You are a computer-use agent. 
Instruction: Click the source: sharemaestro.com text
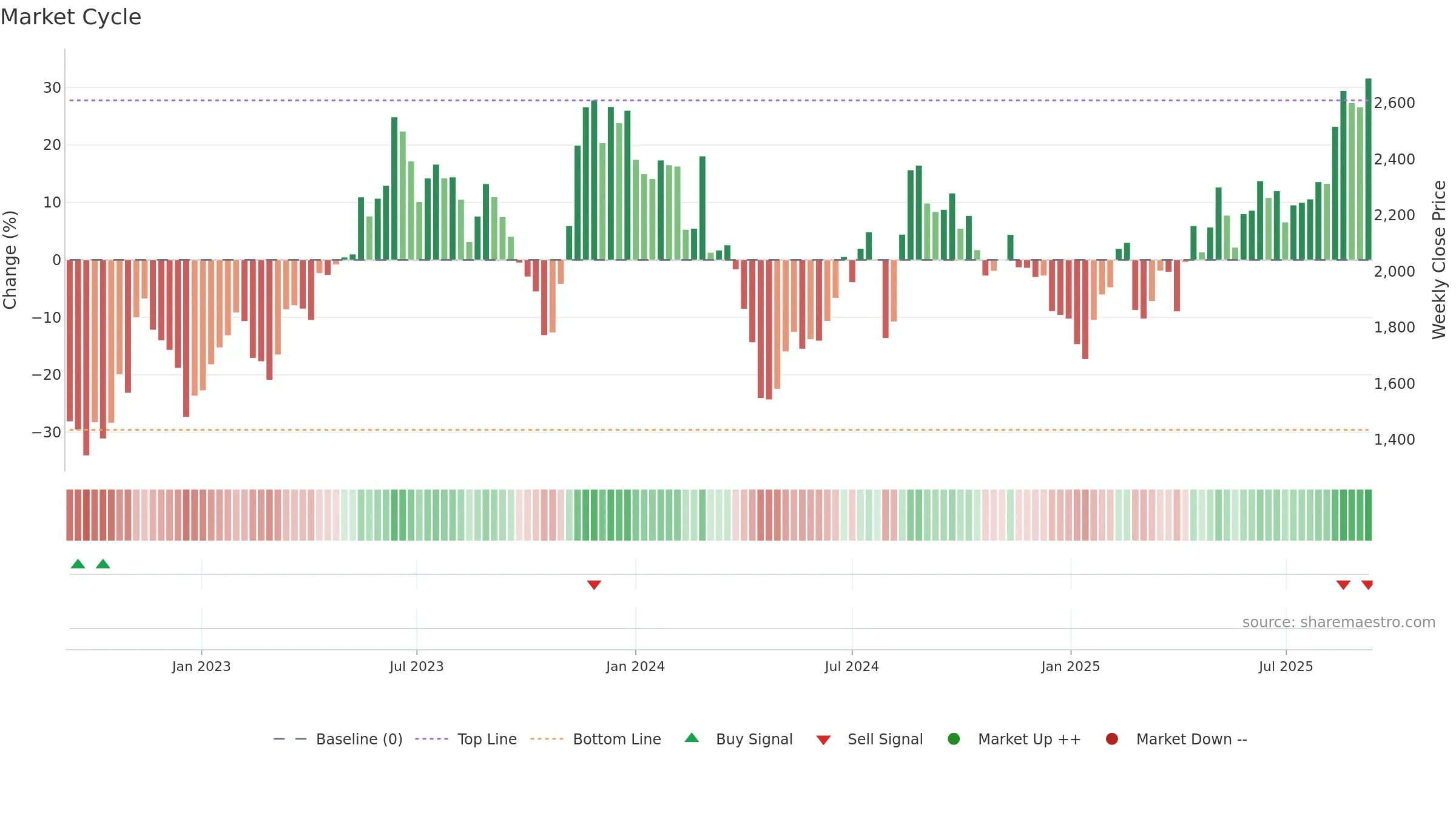(x=1339, y=622)
